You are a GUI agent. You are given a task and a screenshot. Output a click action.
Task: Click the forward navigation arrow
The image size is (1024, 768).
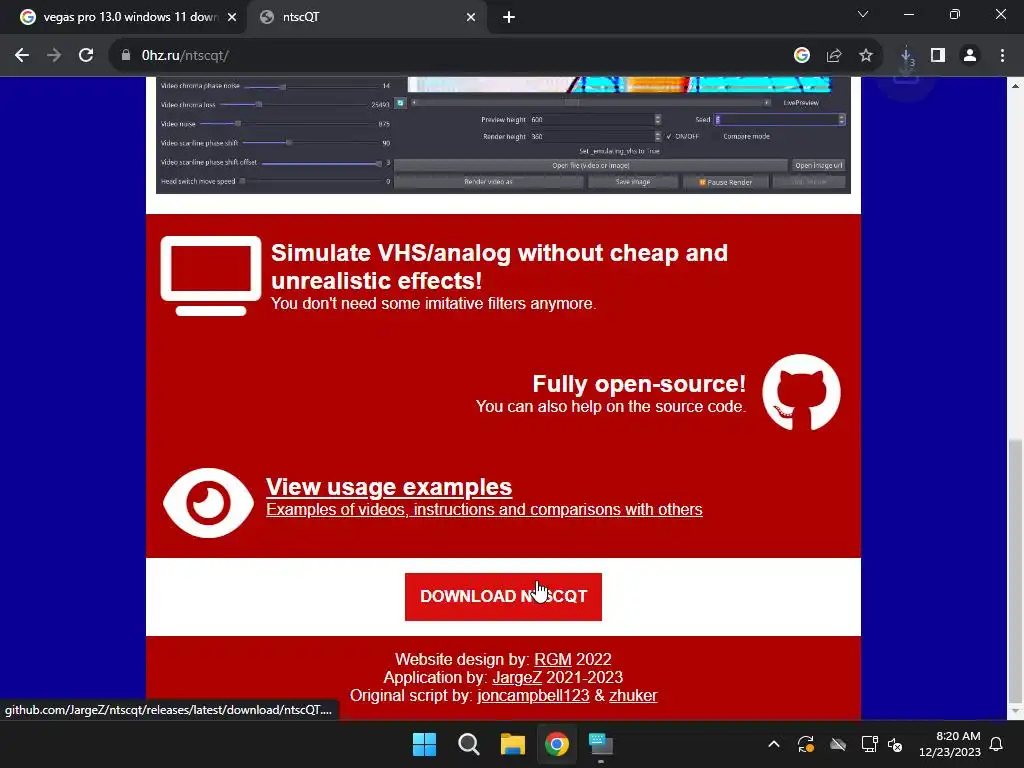click(x=54, y=56)
